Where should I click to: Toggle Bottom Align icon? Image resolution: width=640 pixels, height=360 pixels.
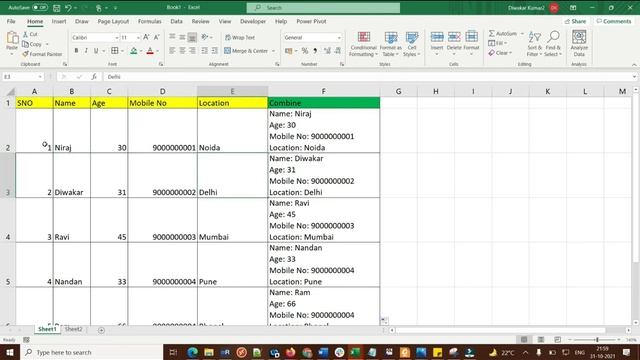[192, 37]
